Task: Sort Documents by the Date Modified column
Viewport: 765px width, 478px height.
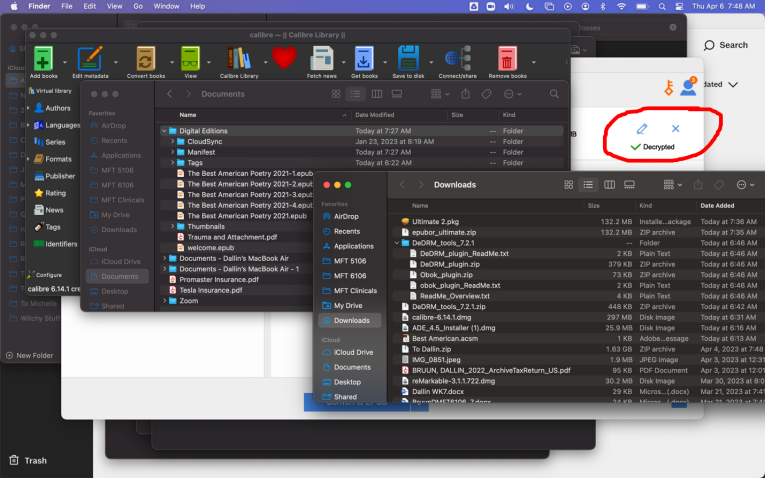Action: pyautogui.click(x=374, y=115)
